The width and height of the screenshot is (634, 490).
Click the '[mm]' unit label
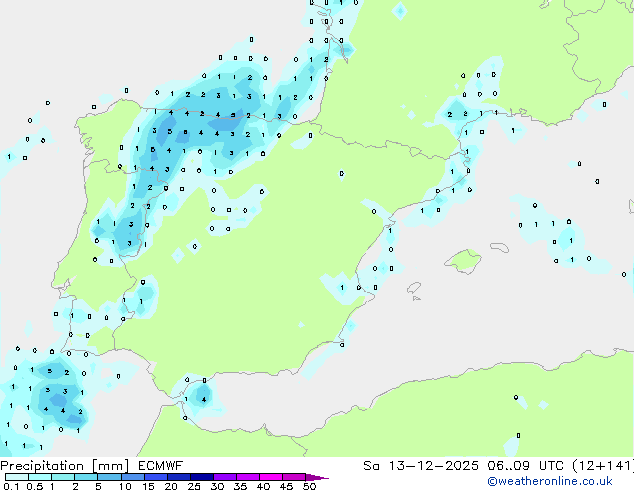[110, 466]
